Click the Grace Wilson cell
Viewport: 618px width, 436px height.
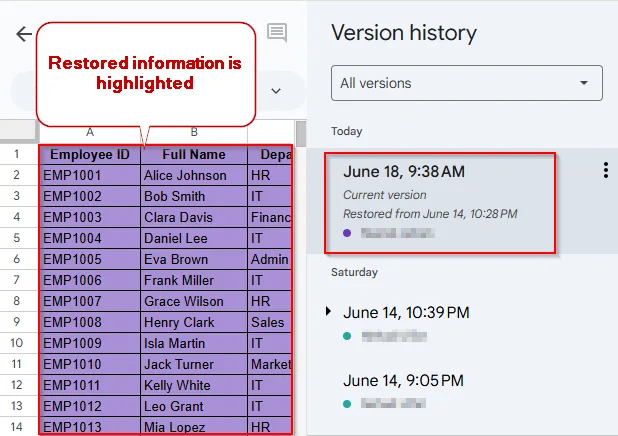[194, 301]
